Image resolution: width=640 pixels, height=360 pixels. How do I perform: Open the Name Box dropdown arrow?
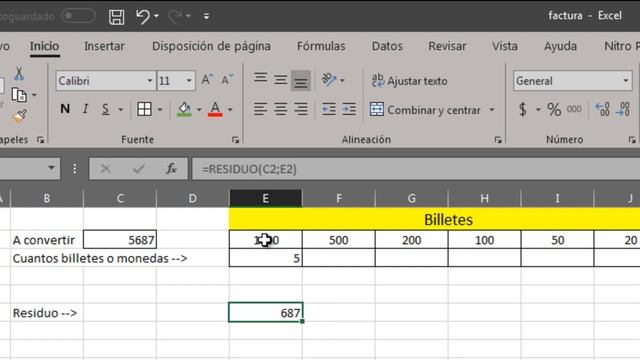coord(51,168)
